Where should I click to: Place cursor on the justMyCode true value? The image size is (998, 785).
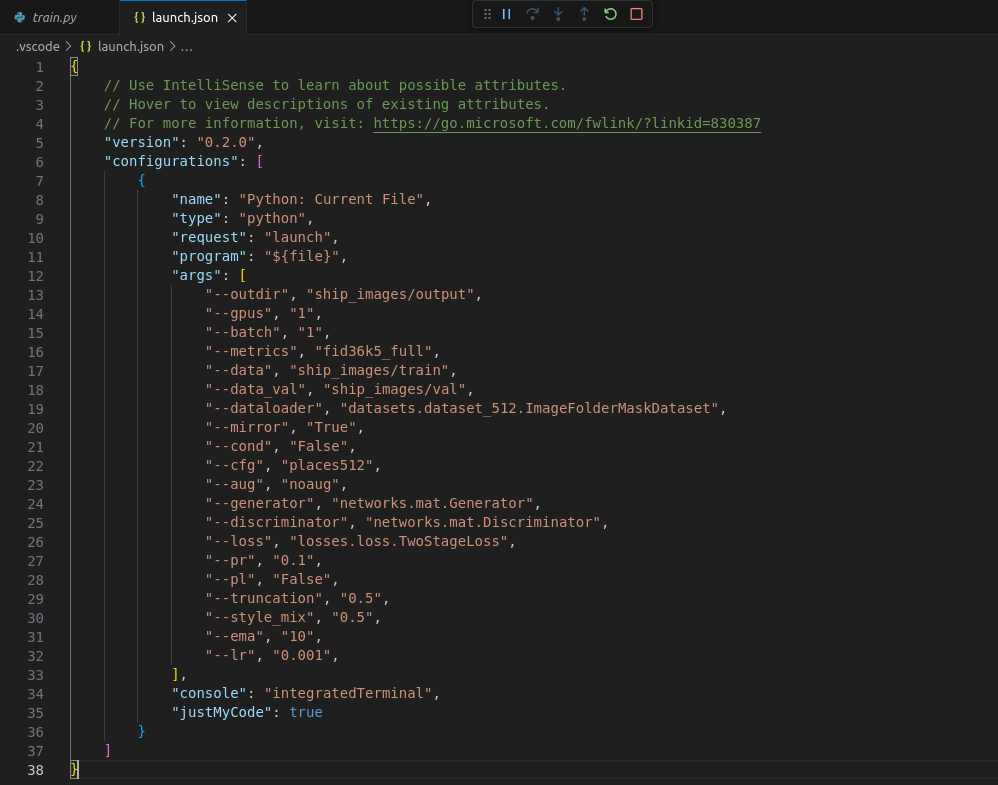307,712
